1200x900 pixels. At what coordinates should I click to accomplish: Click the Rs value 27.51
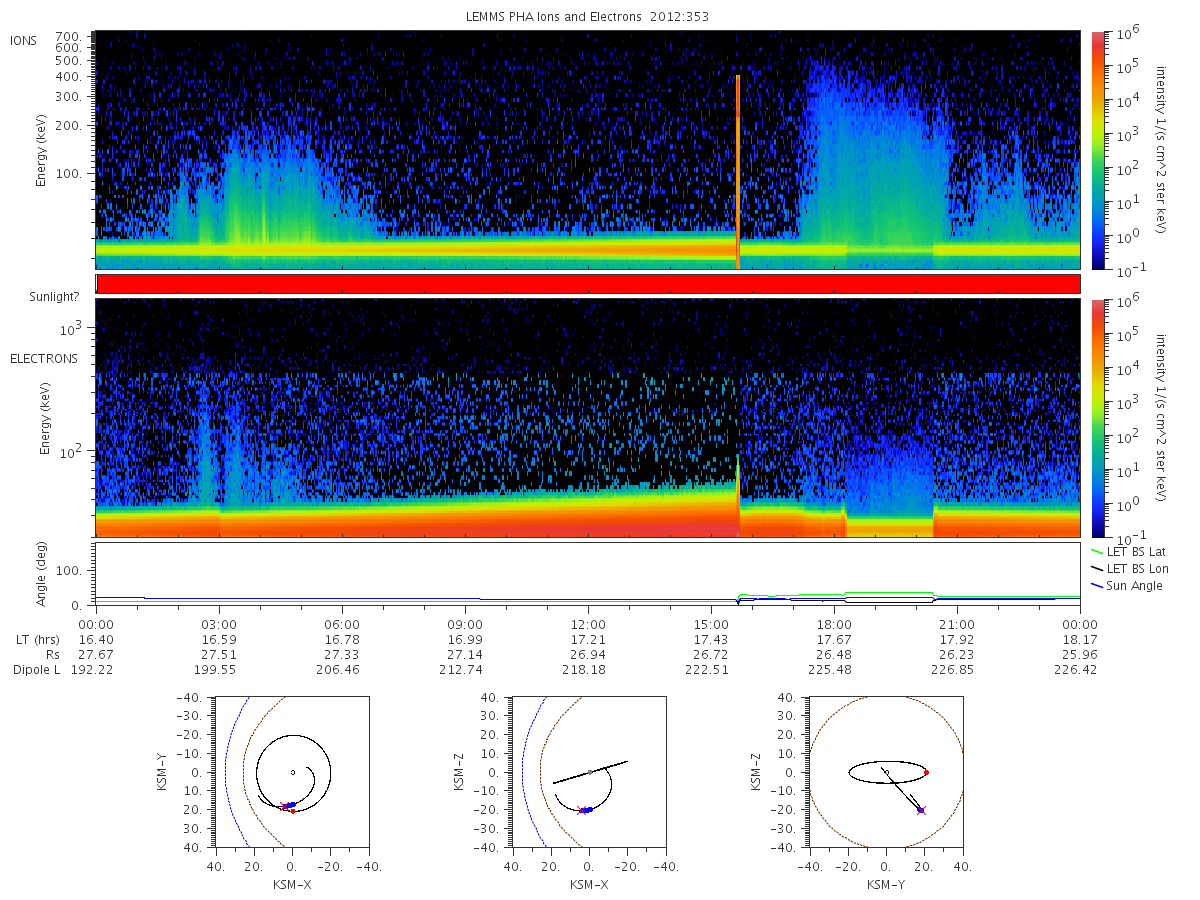[x=219, y=654]
